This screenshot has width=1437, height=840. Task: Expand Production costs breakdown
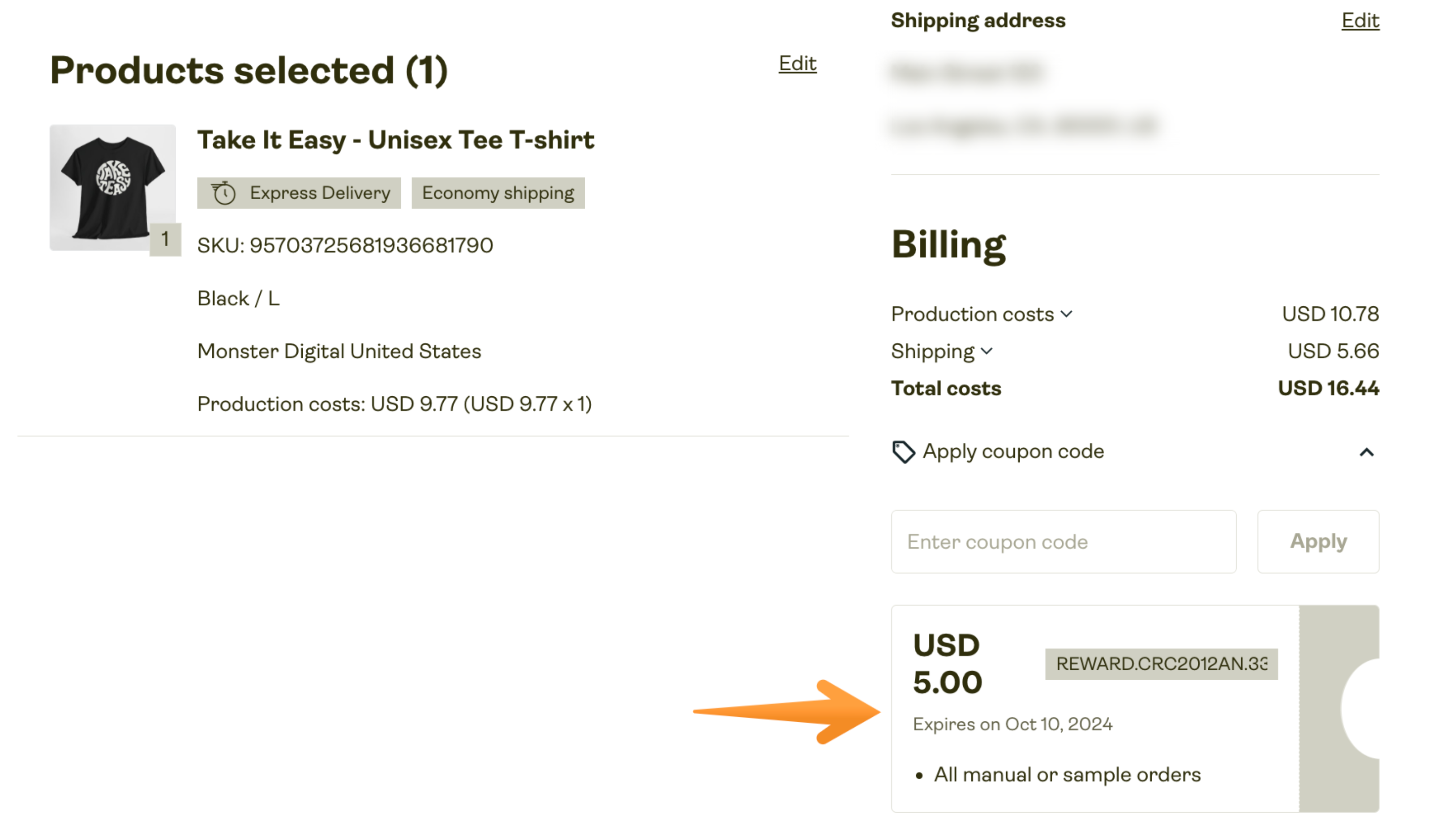click(1066, 314)
